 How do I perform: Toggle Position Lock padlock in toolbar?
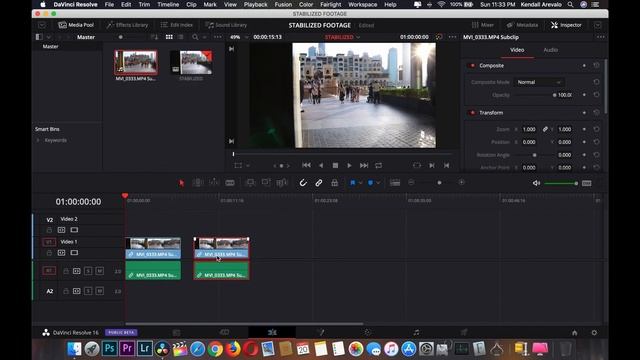pos(334,183)
